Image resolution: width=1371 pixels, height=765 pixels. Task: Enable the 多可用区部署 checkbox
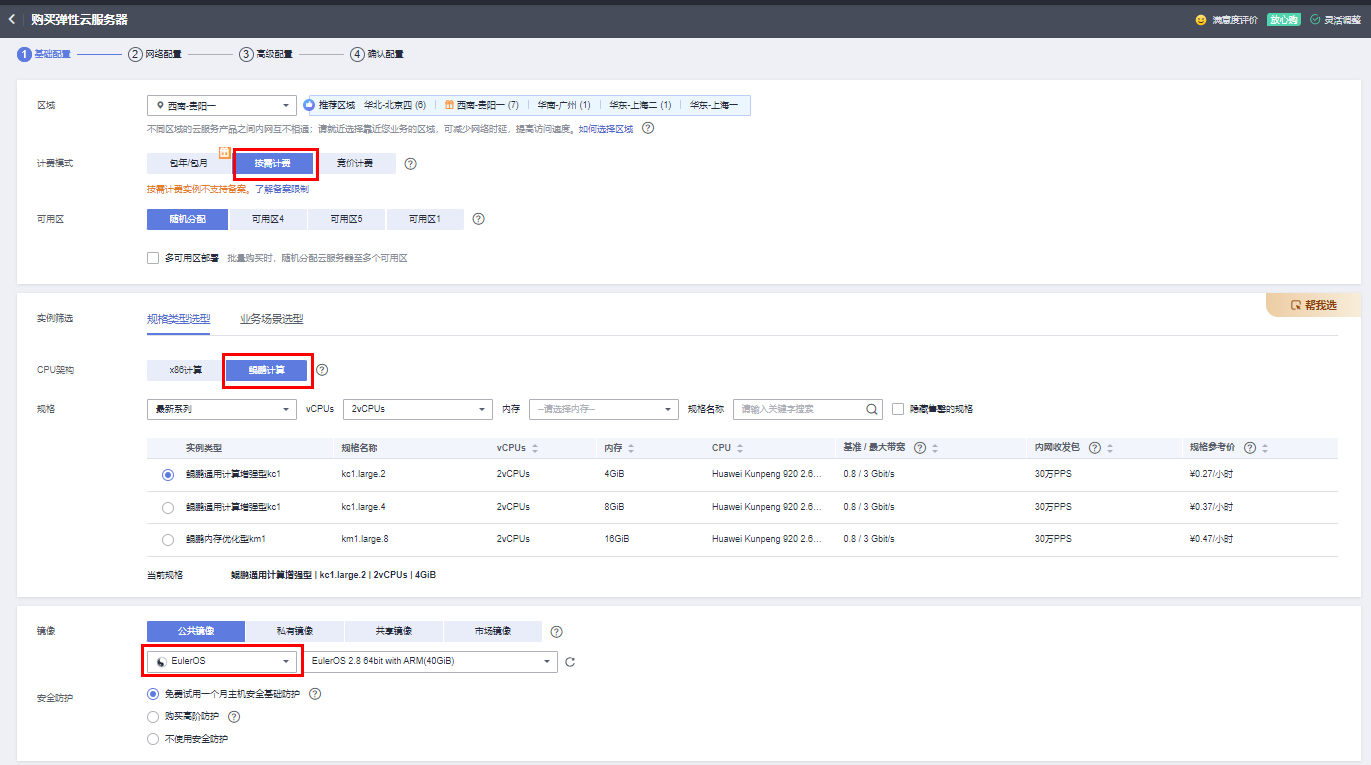tap(153, 258)
